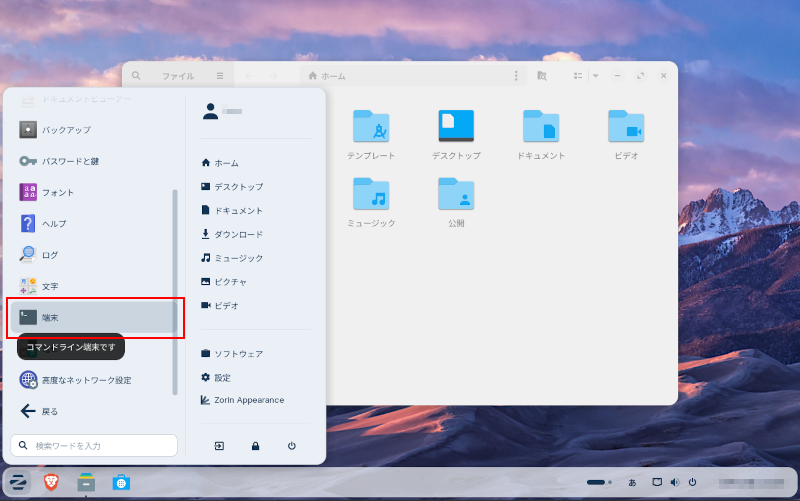Image resolution: width=800 pixels, height=501 pixels.
Task: Open the ヘルプ help app
Action: point(54,223)
